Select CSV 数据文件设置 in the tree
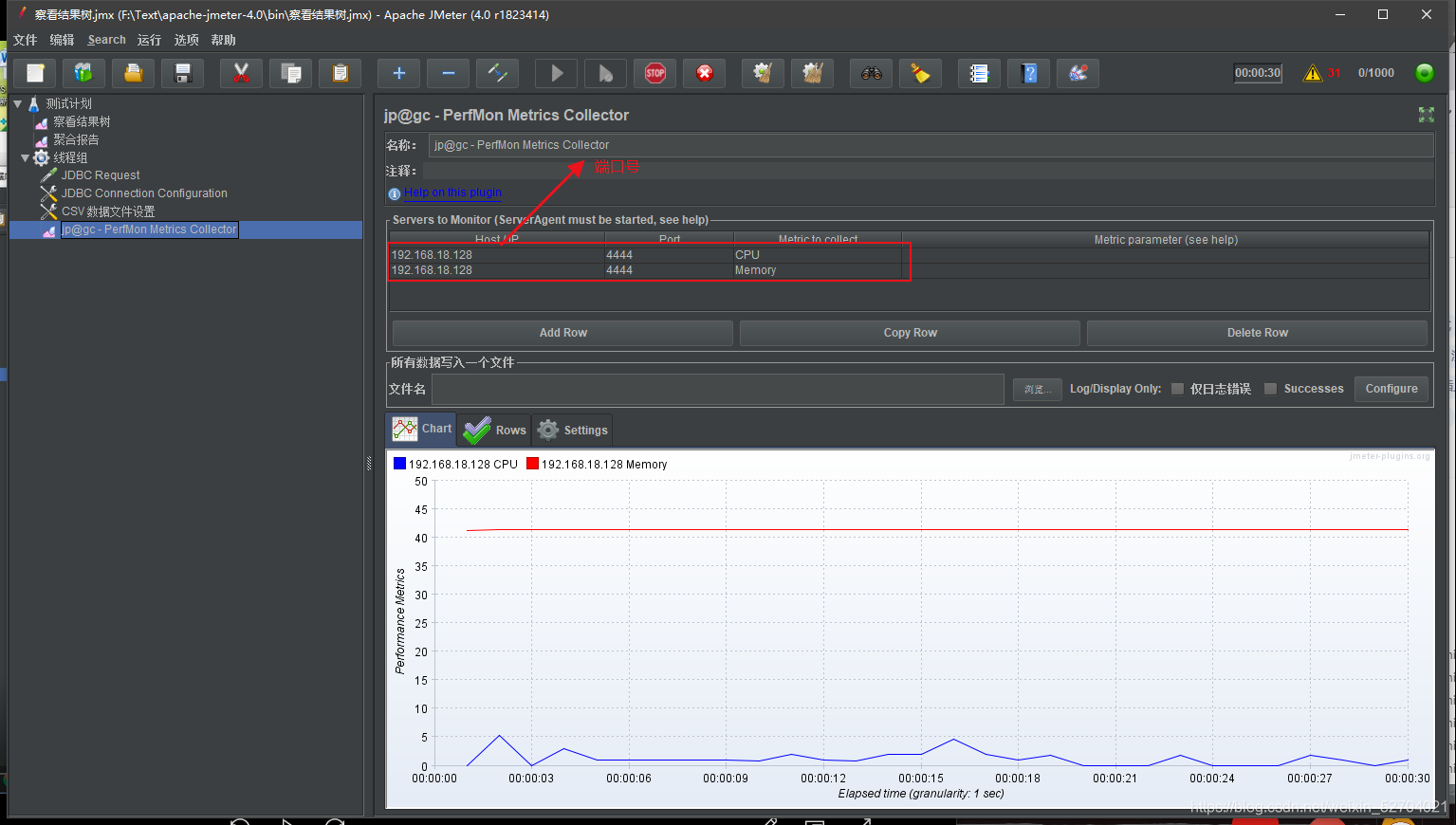1456x825 pixels. [x=108, y=211]
